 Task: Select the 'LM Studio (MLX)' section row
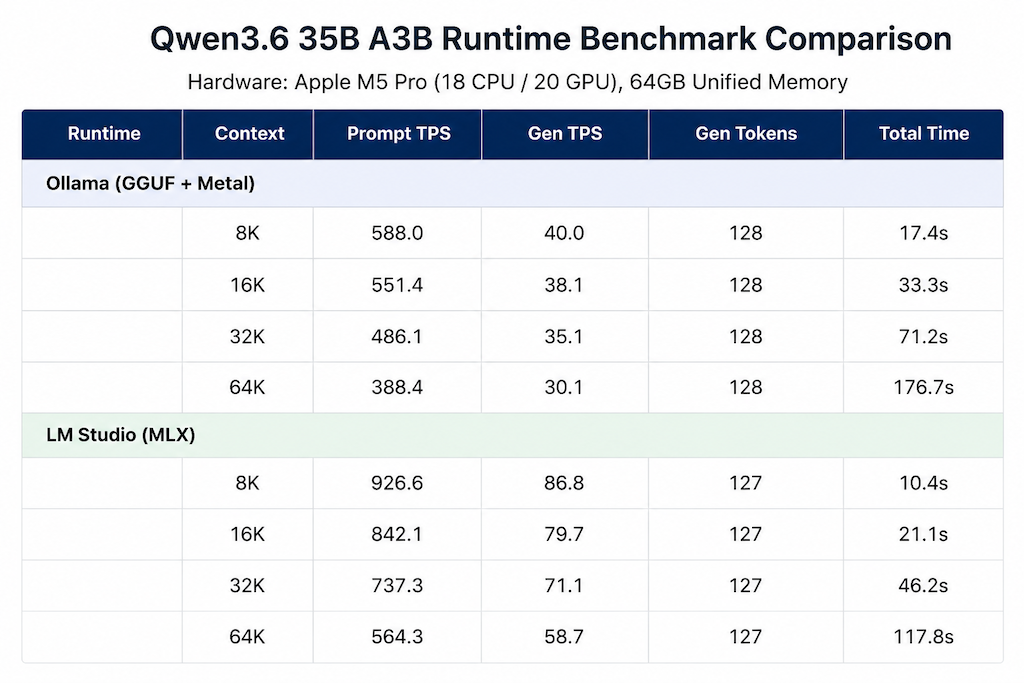pyautogui.click(x=513, y=435)
